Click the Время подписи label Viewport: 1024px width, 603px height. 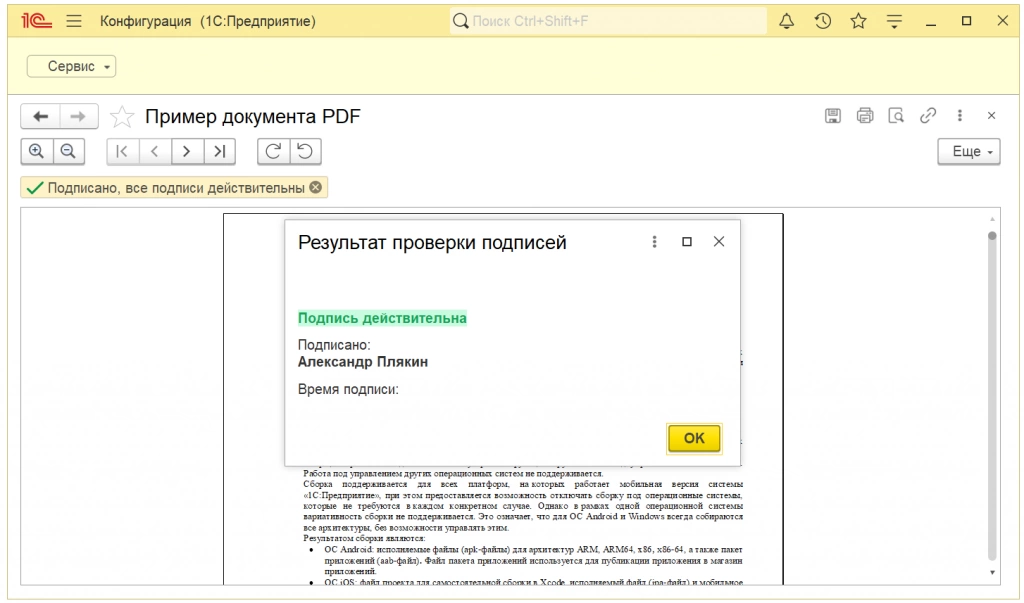coord(348,389)
